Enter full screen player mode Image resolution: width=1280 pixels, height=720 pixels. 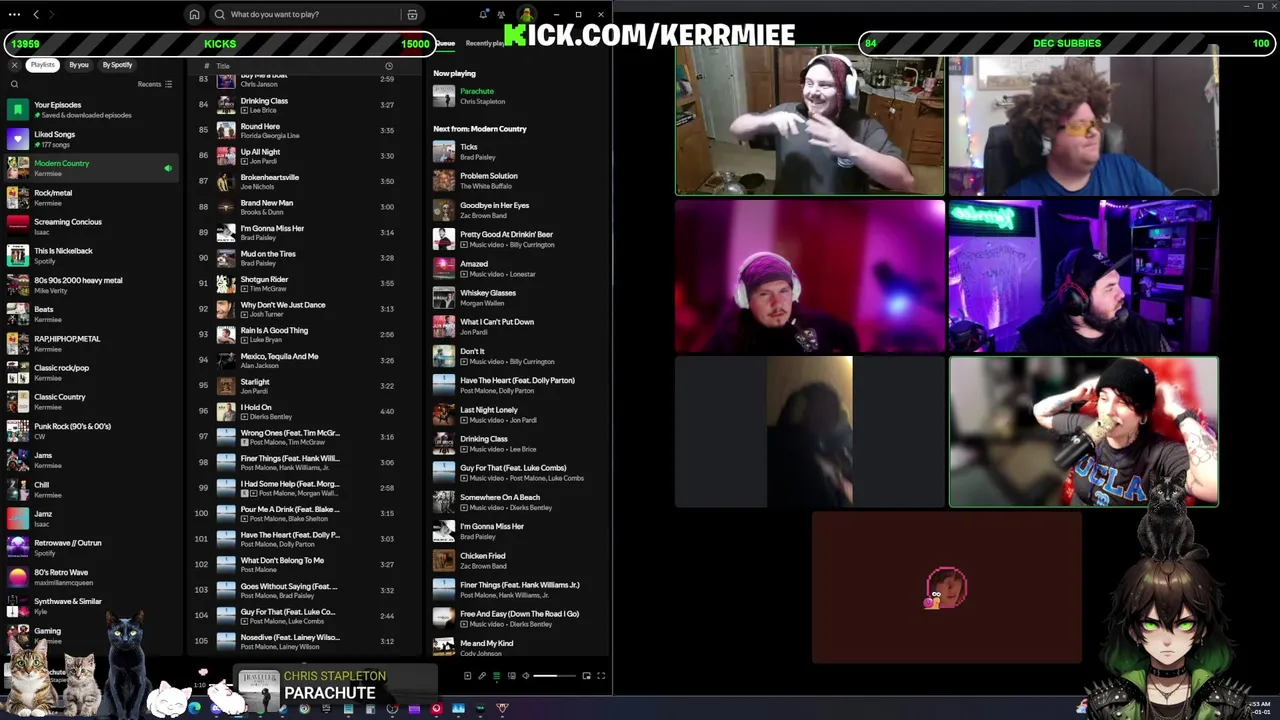click(601, 676)
